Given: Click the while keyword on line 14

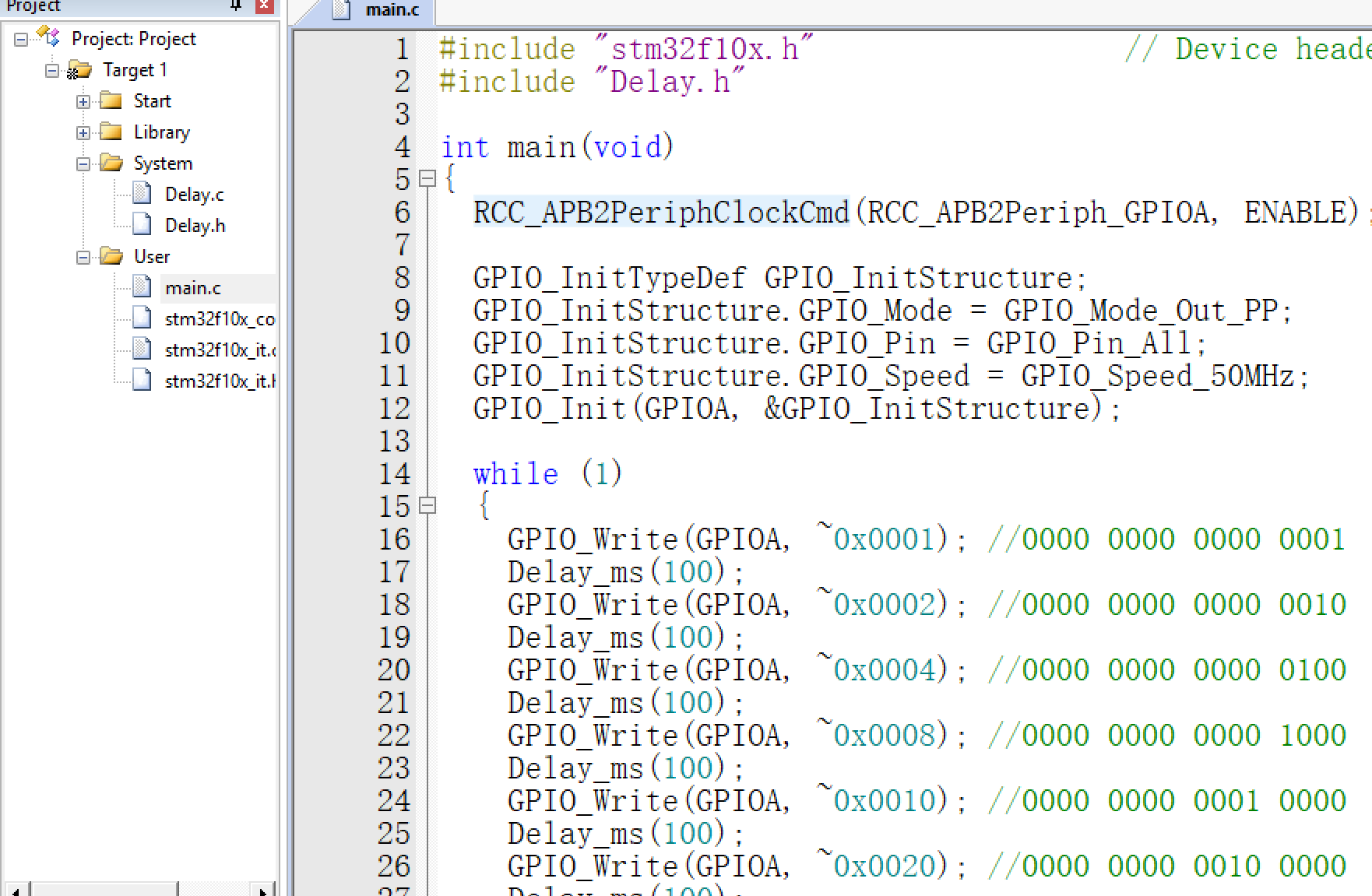Looking at the screenshot, I should pos(515,473).
